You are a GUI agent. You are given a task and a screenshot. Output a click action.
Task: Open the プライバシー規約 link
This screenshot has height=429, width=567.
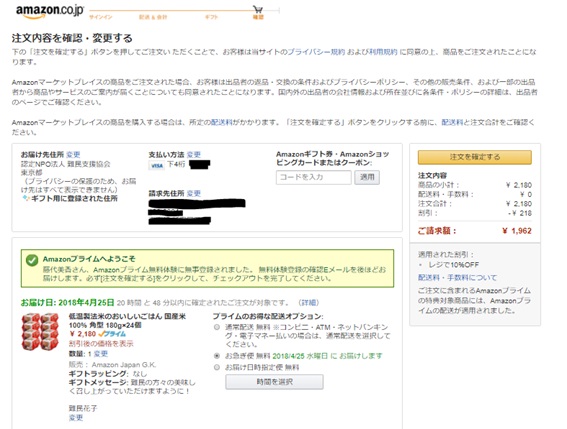pyautogui.click(x=316, y=52)
